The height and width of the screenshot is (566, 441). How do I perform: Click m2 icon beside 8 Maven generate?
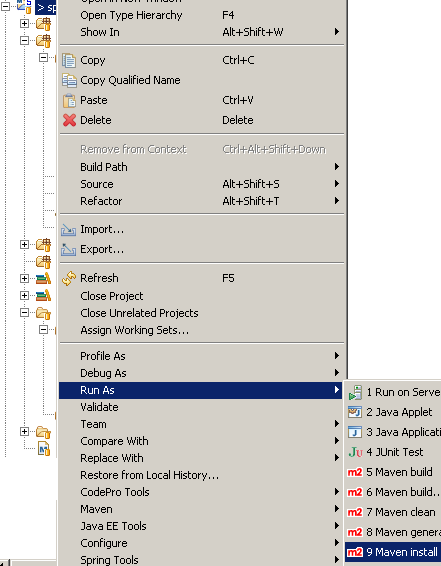355,532
